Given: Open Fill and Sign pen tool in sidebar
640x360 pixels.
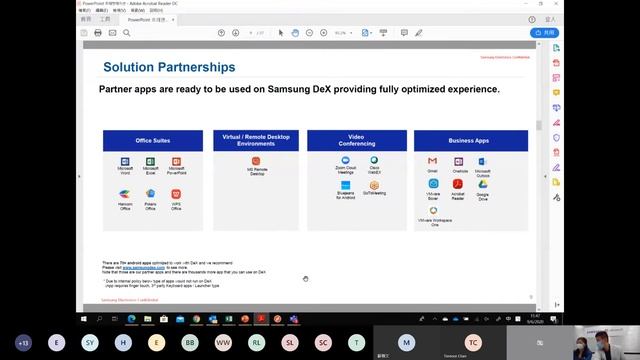Looking at the screenshot, I should pyautogui.click(x=556, y=167).
